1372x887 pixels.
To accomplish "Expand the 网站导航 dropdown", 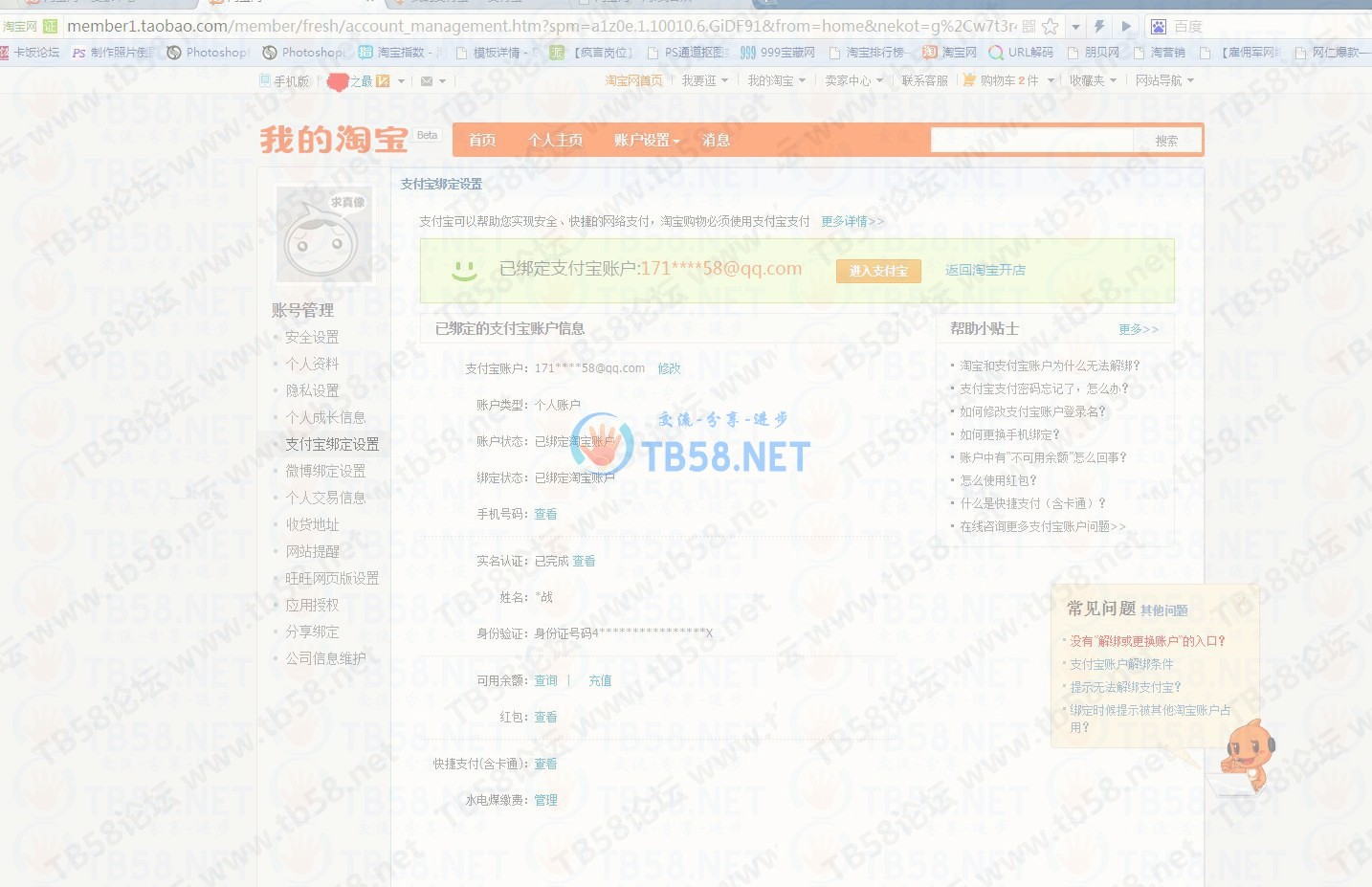I will click(x=1164, y=80).
